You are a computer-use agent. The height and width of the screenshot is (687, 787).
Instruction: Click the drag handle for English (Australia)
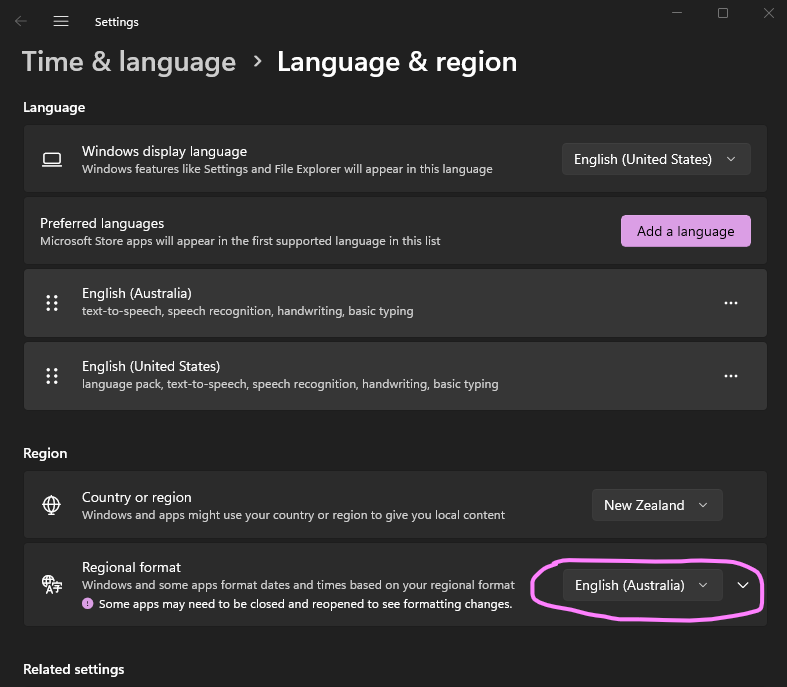pyautogui.click(x=52, y=303)
